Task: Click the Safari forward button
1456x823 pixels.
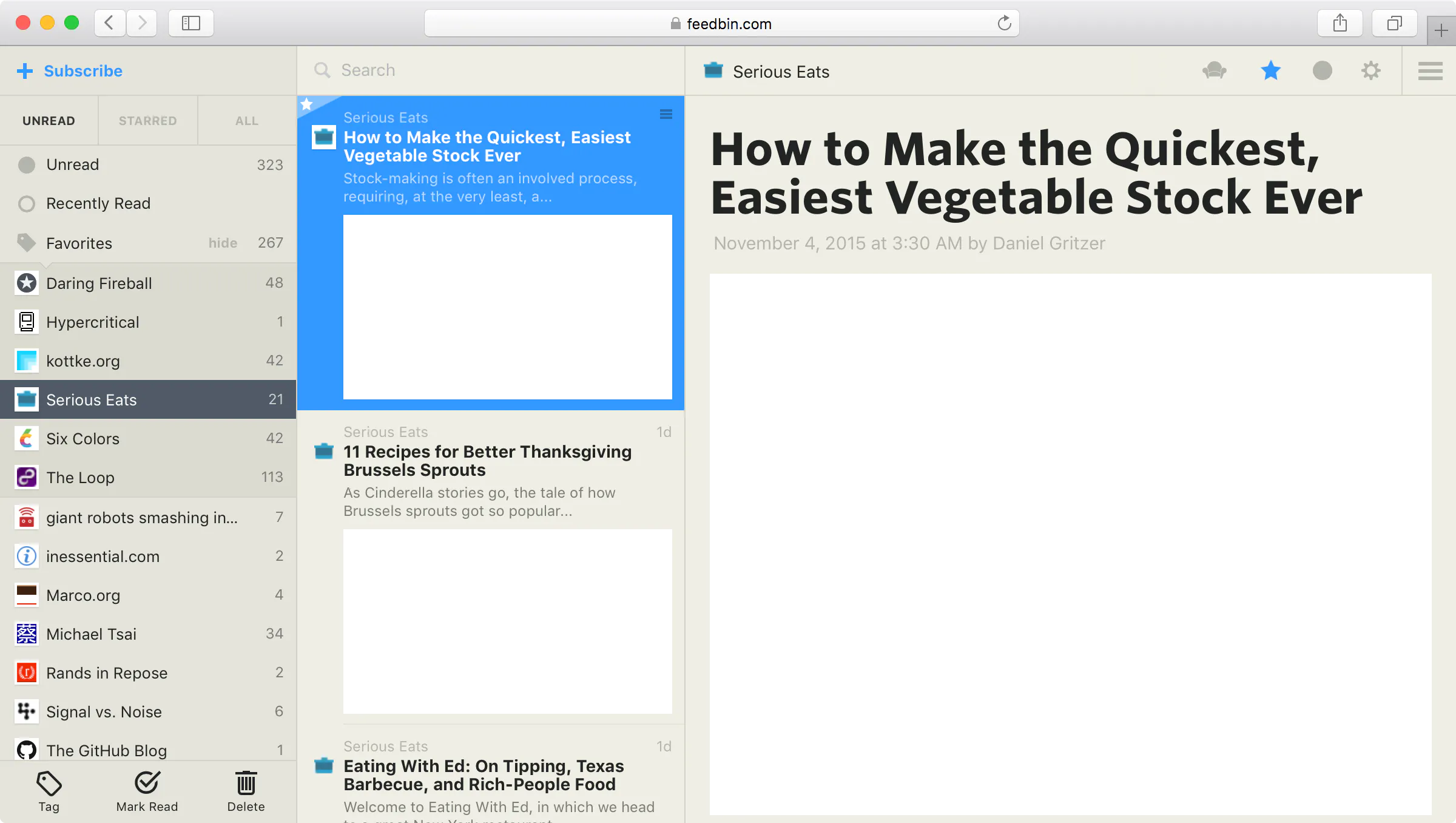Action: (x=142, y=23)
